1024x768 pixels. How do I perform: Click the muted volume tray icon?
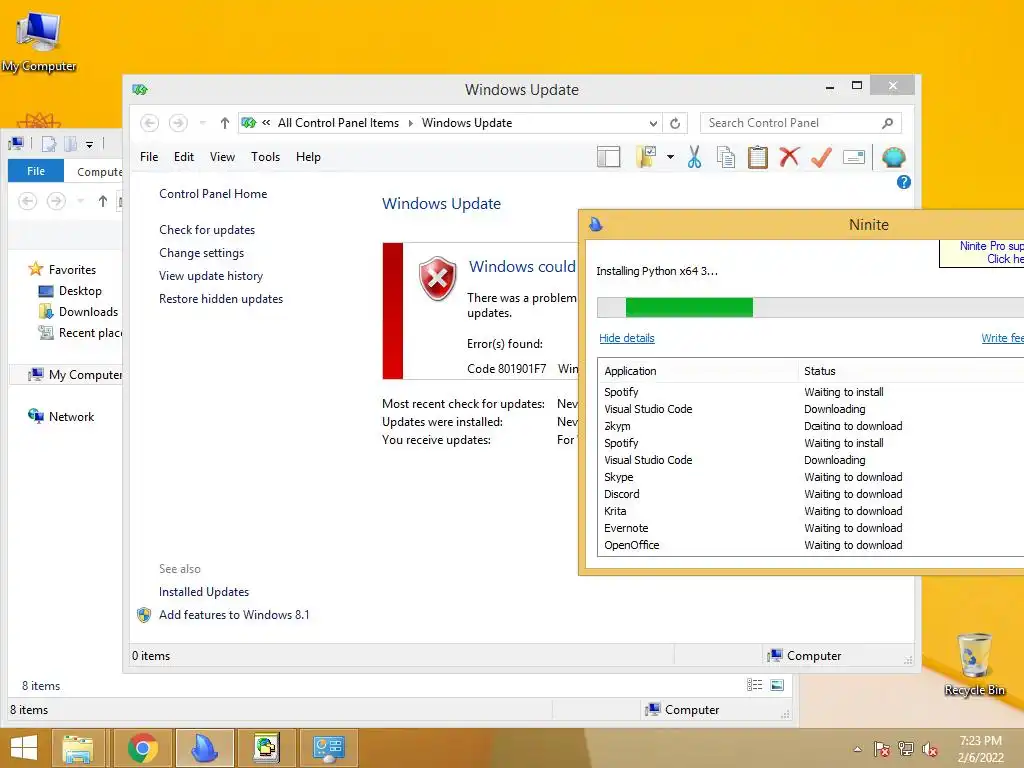click(929, 750)
